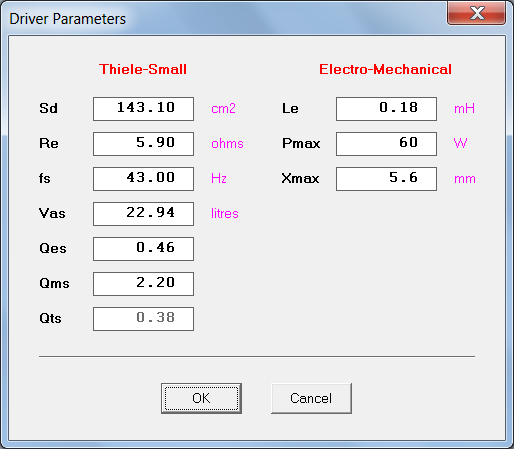Click the Xmax label
The image size is (514, 449).
coord(300,178)
